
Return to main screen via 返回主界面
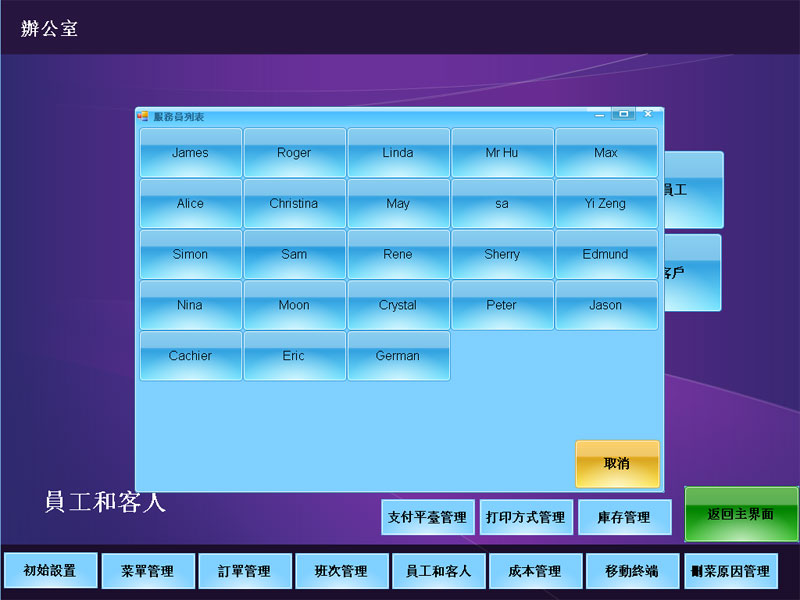741,514
